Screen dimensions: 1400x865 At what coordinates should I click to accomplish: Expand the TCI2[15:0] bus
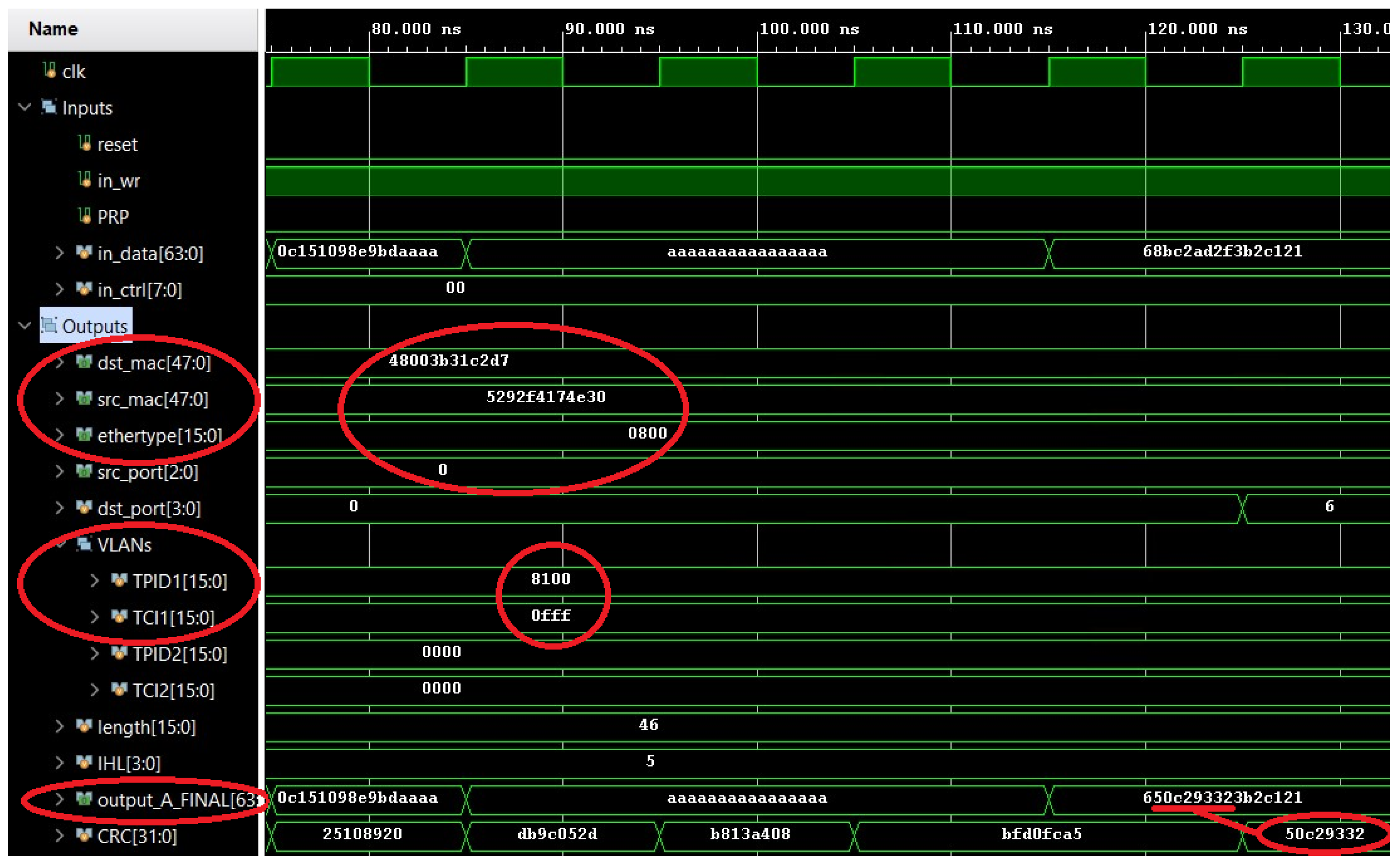click(x=95, y=690)
